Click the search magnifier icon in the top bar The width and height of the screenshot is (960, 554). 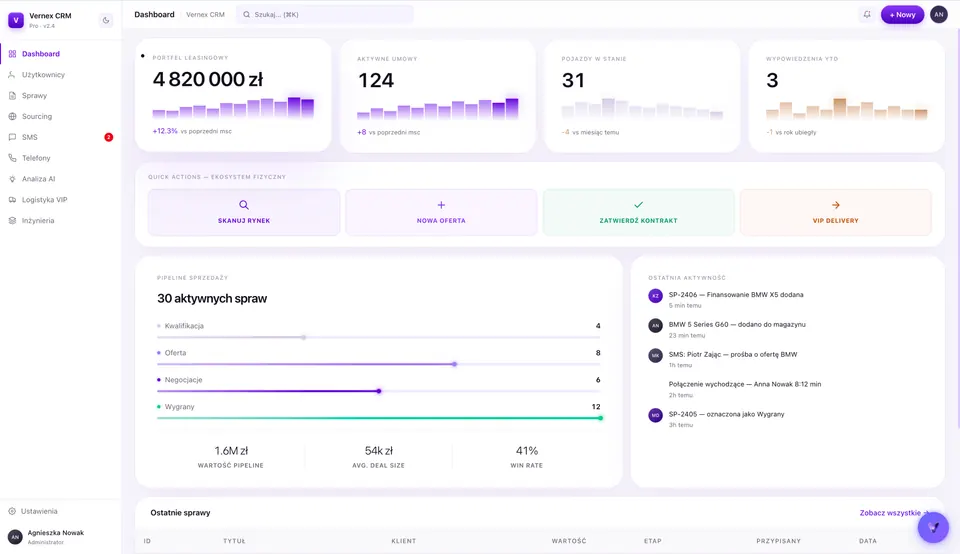247,15
